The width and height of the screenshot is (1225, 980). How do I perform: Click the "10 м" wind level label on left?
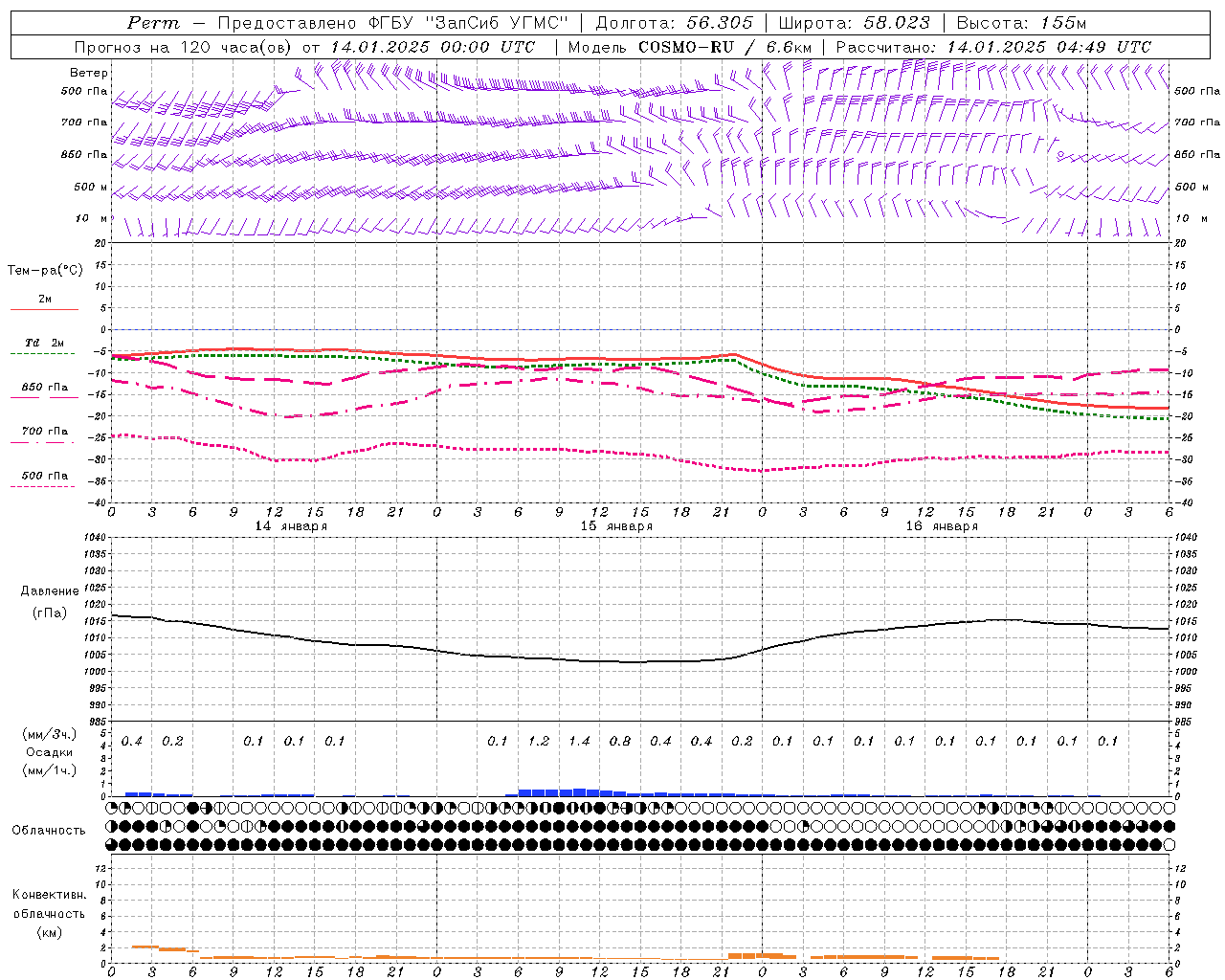tap(92, 219)
